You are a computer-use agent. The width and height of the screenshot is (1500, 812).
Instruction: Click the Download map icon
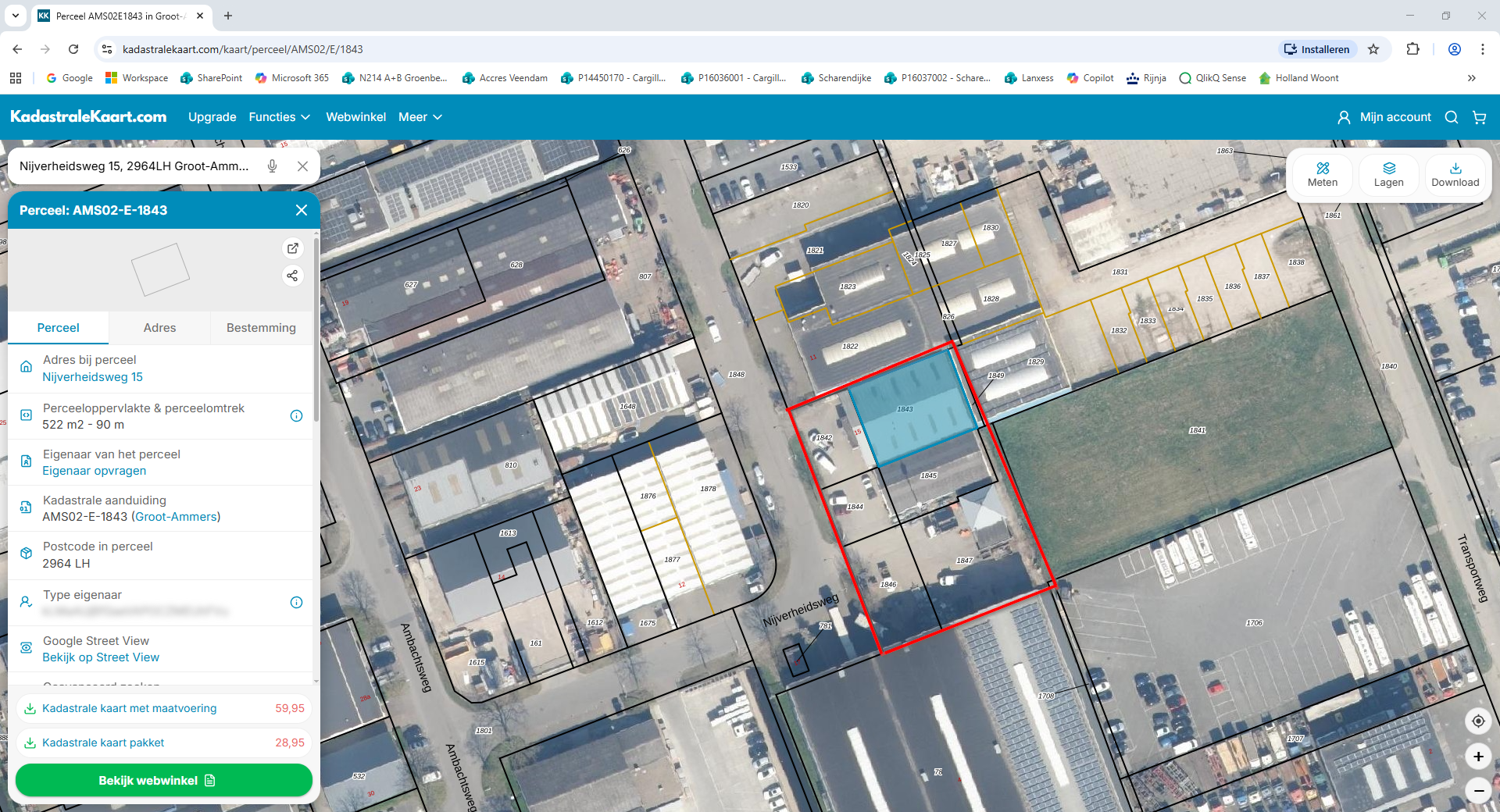pyautogui.click(x=1455, y=175)
